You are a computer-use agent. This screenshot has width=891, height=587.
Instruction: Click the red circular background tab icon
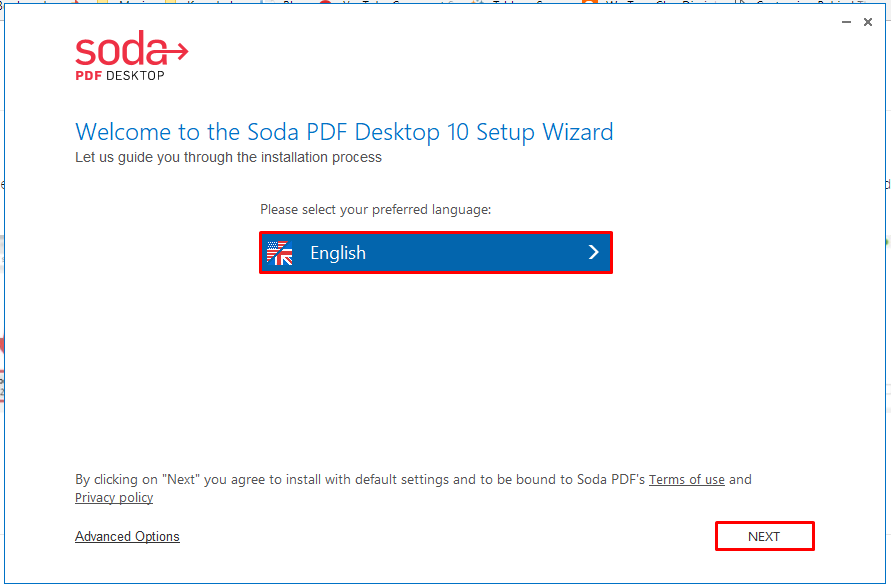click(326, 2)
